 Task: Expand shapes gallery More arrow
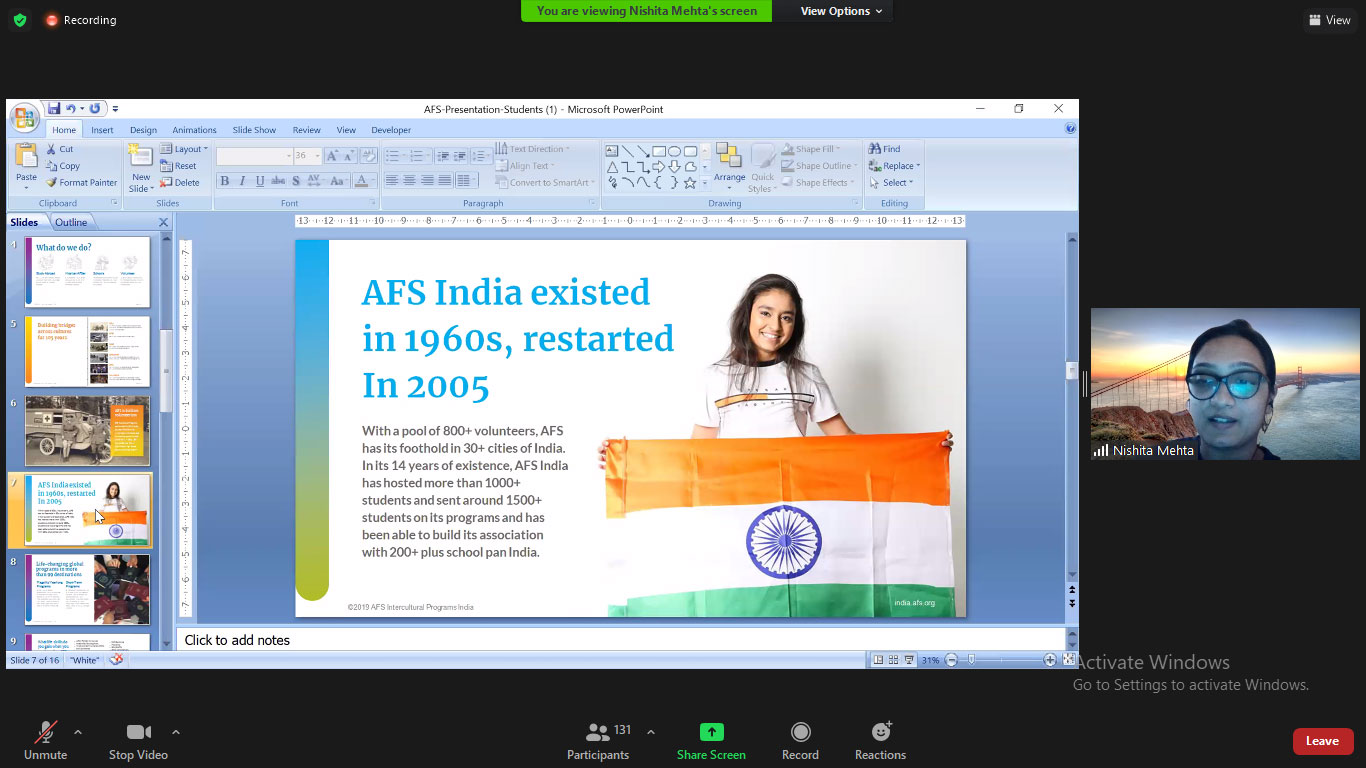705,183
